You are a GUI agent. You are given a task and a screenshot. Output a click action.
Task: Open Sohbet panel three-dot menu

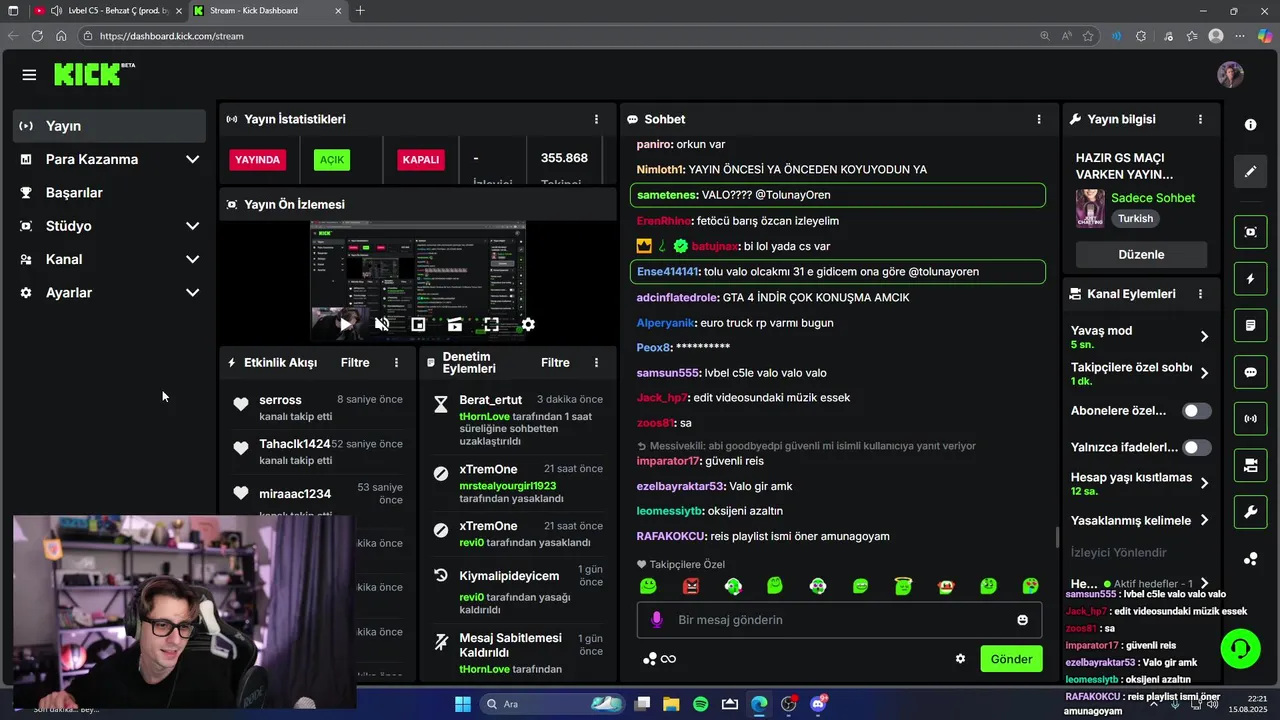[1039, 119]
